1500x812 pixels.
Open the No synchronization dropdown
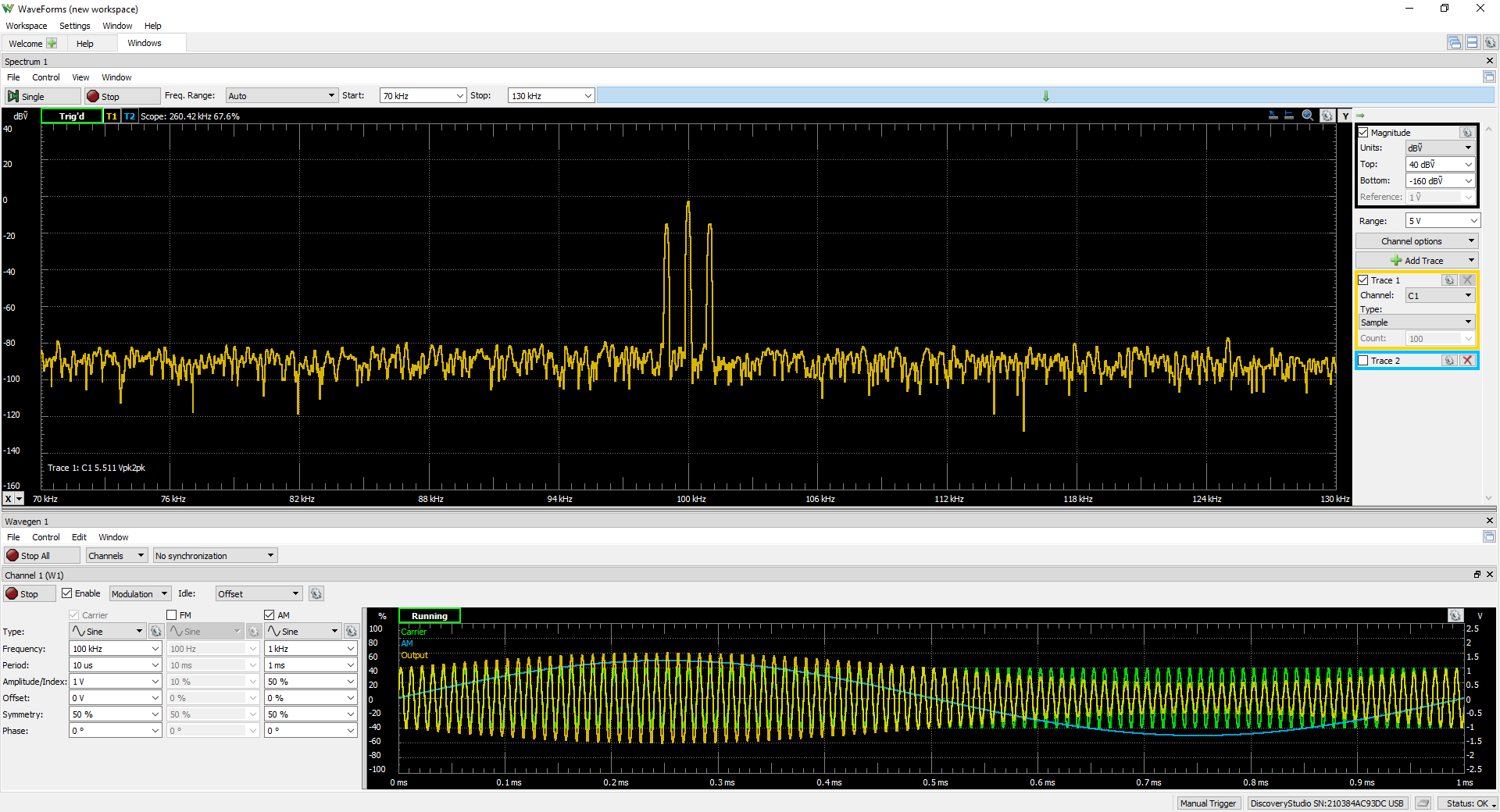tap(215, 556)
